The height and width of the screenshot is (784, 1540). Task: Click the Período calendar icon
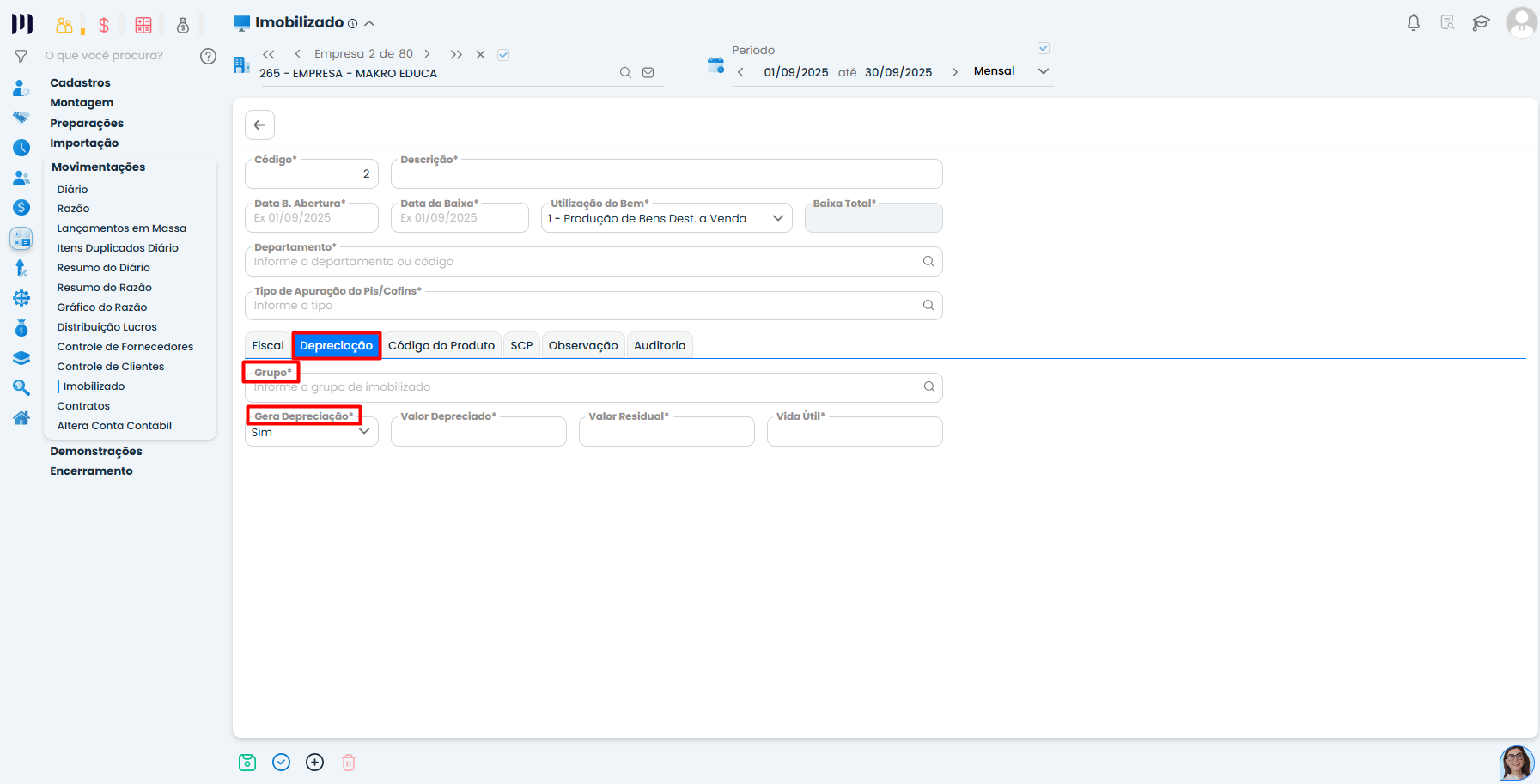pyautogui.click(x=715, y=65)
